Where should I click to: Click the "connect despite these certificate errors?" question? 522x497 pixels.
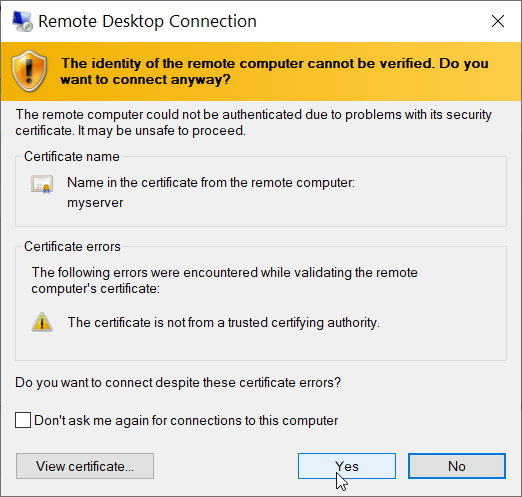(178, 382)
